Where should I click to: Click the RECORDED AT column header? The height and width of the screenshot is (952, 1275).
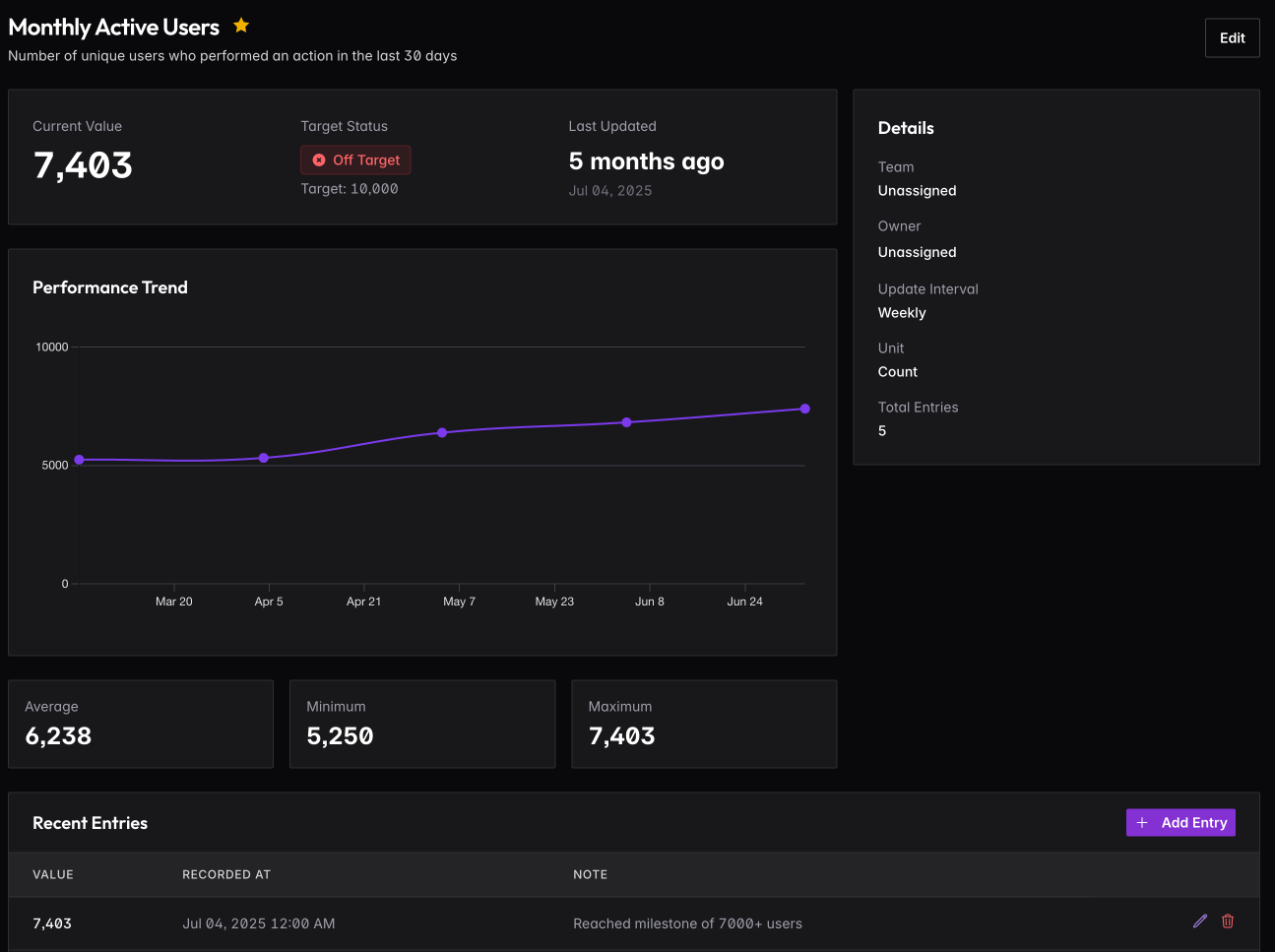(226, 874)
